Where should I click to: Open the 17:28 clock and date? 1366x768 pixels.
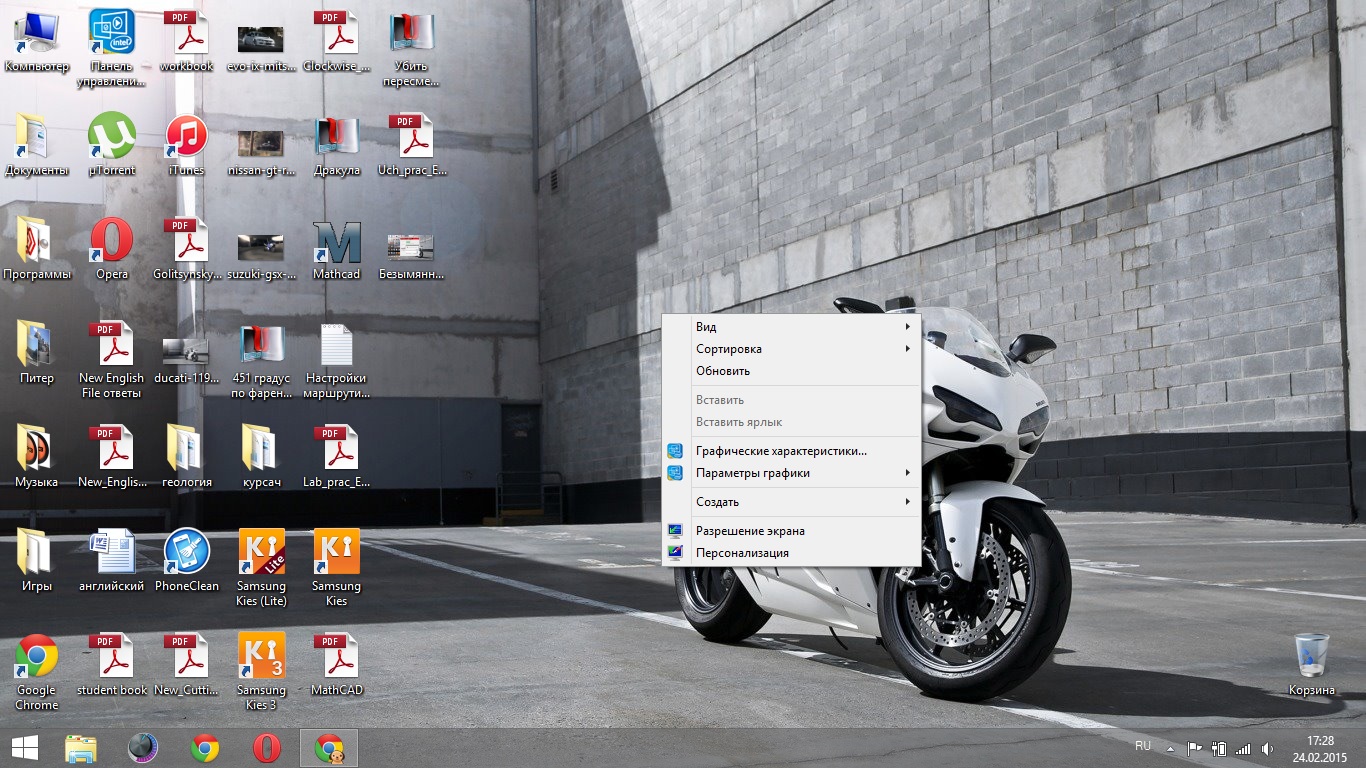pos(1320,748)
